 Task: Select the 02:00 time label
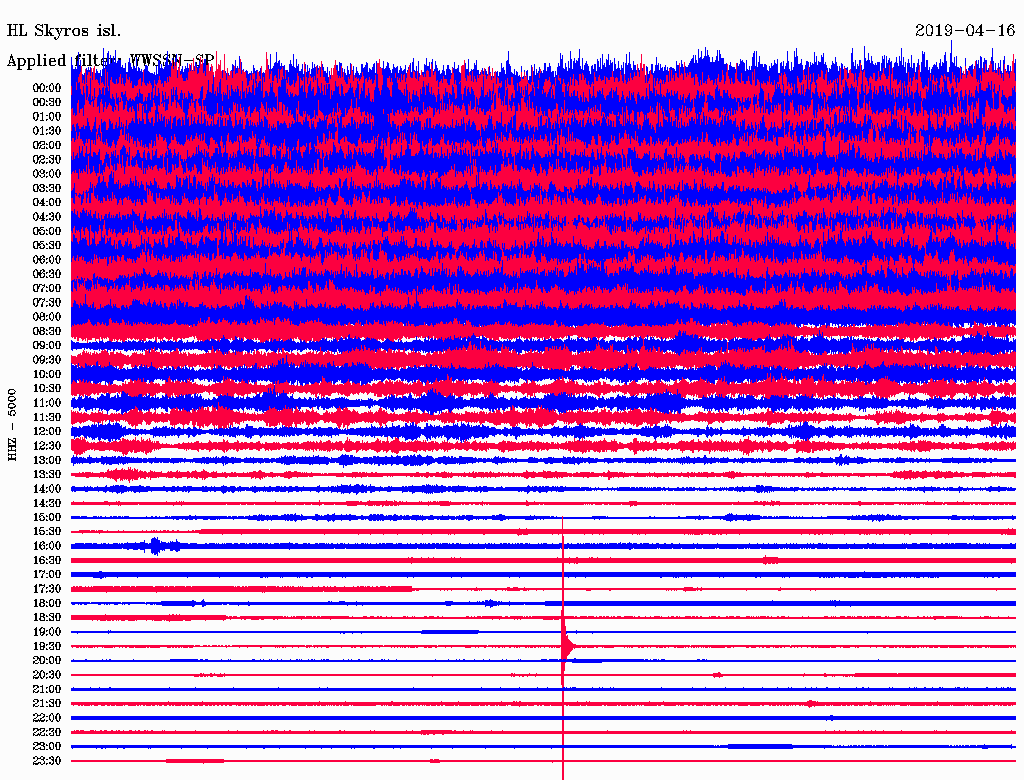tap(47, 146)
